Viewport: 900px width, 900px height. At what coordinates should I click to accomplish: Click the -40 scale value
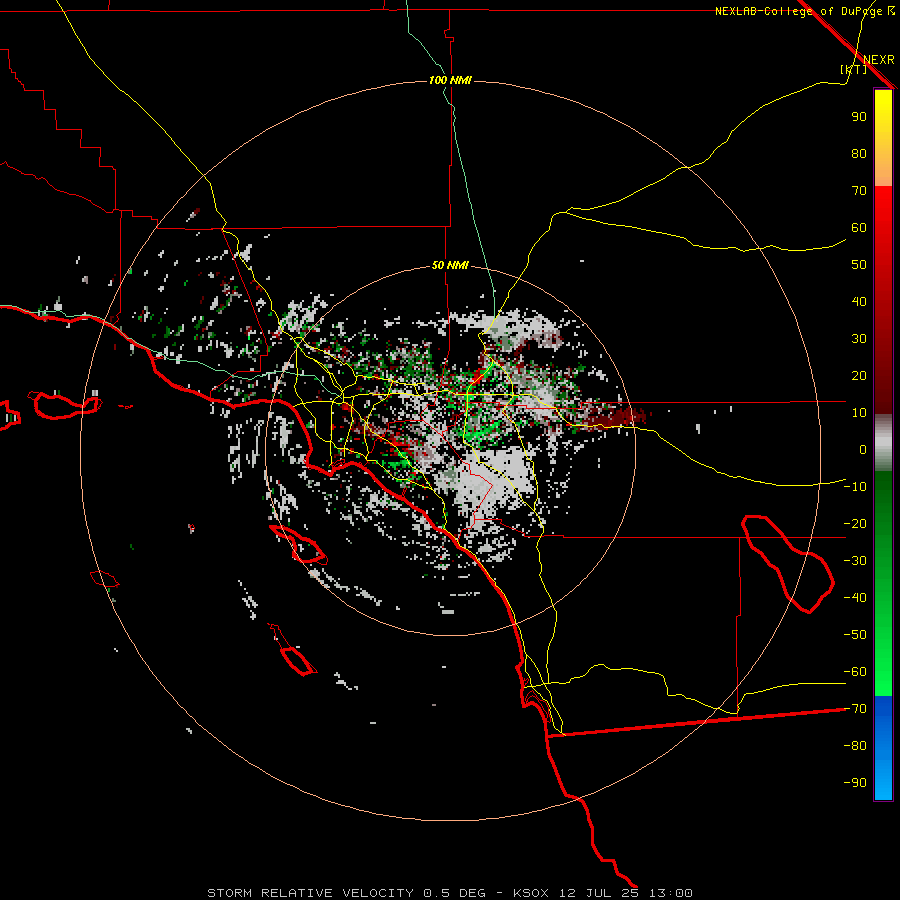855,598
